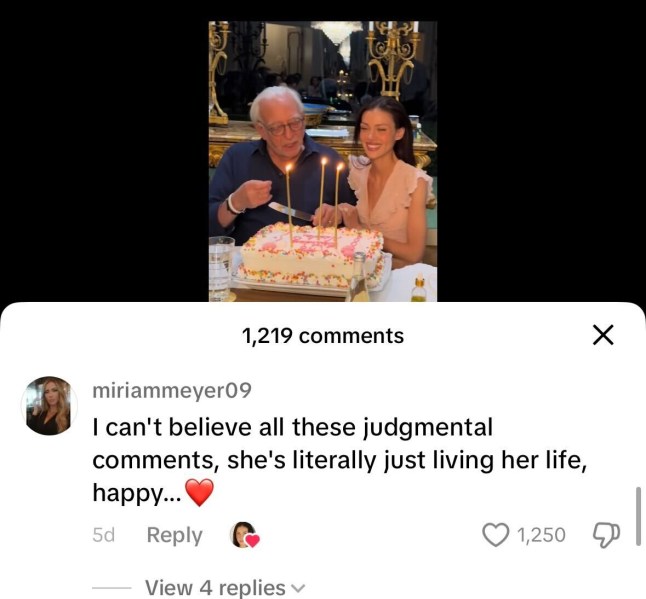Click the red heart emoji in comment
646x599 pixels.
[x=201, y=493]
